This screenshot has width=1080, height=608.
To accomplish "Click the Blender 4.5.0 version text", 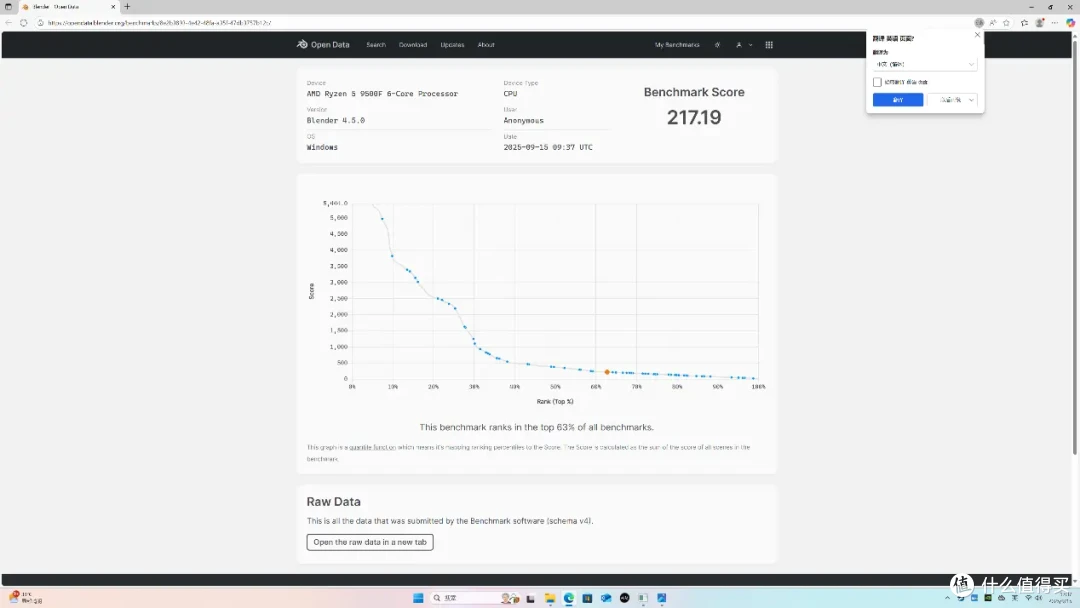I will point(335,120).
